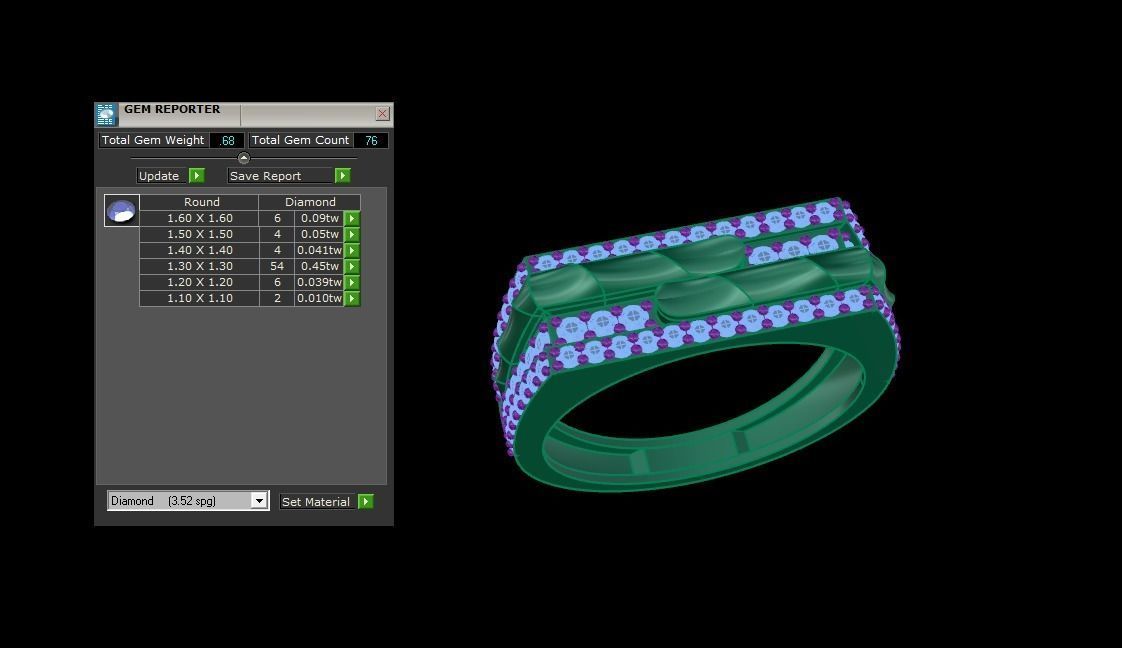Viewport: 1122px width, 648px height.
Task: Select the 1.10 X 1.10 size cell
Action: point(200,298)
